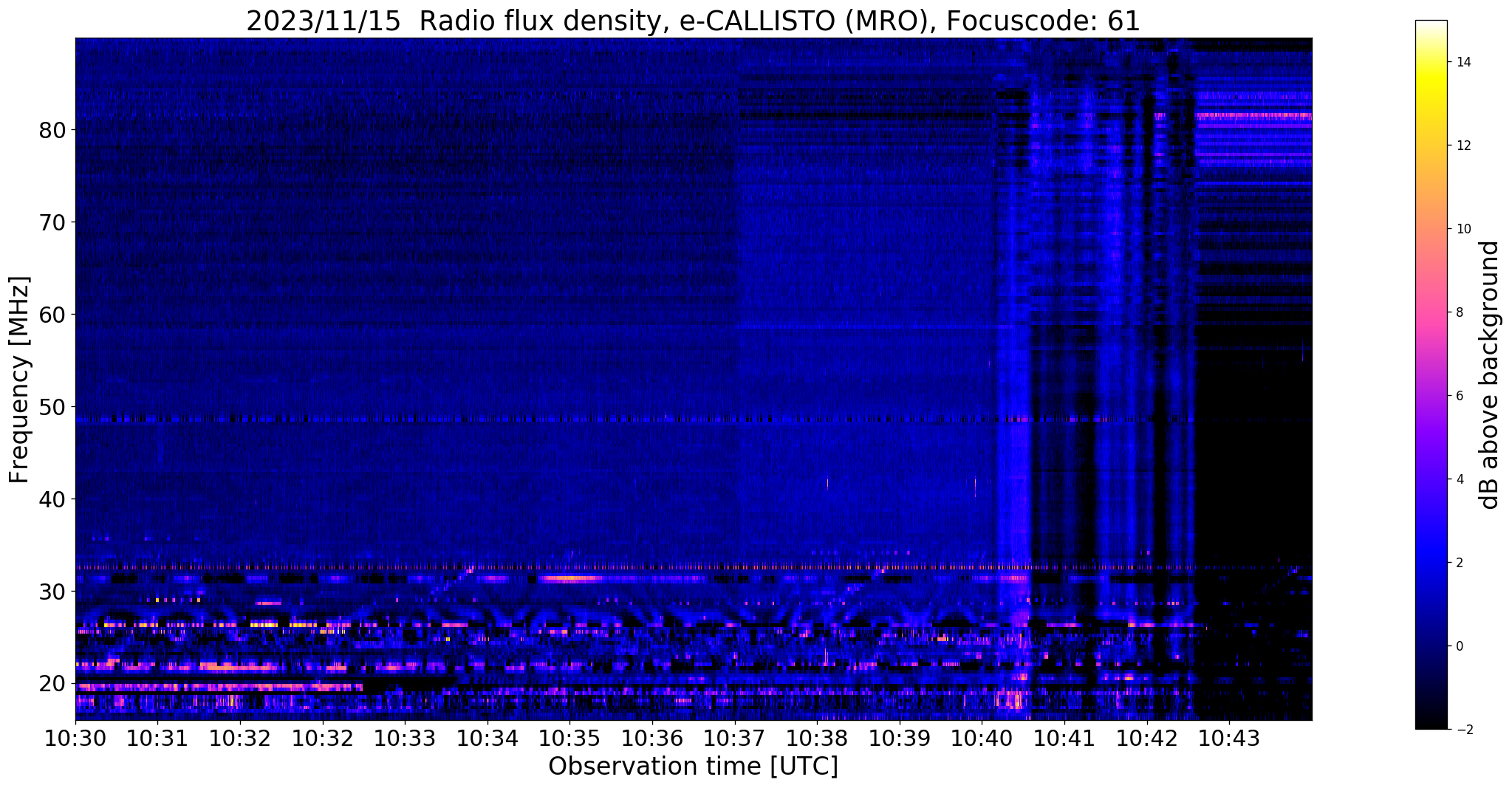Viewport: 1512px width, 788px height.
Task: Select the 10:36 time tick label
Action: pos(652,739)
